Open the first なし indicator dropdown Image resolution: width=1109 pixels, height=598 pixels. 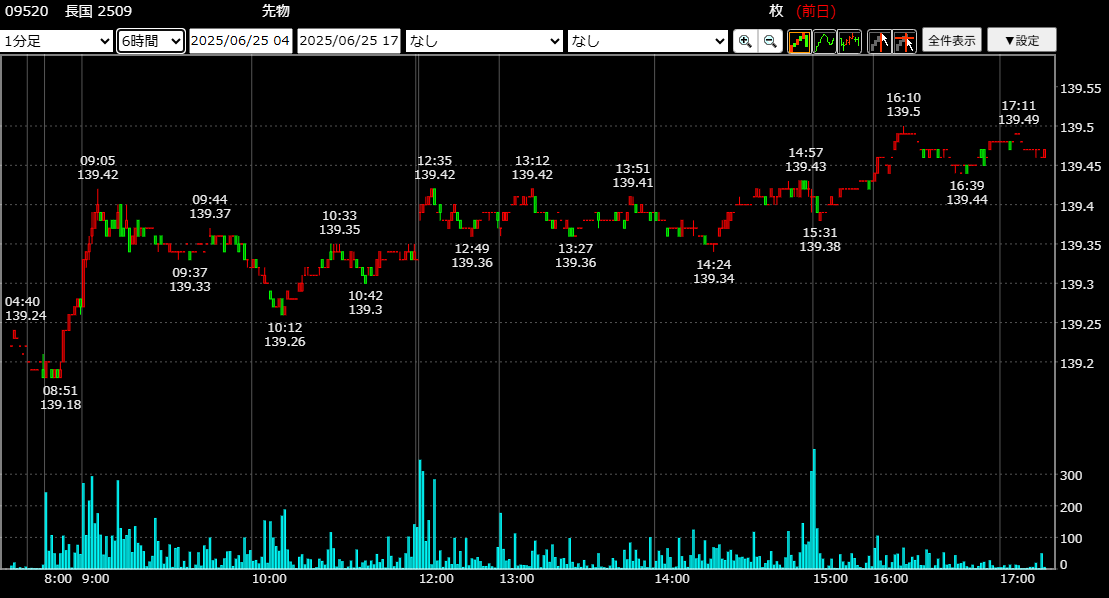(x=484, y=41)
